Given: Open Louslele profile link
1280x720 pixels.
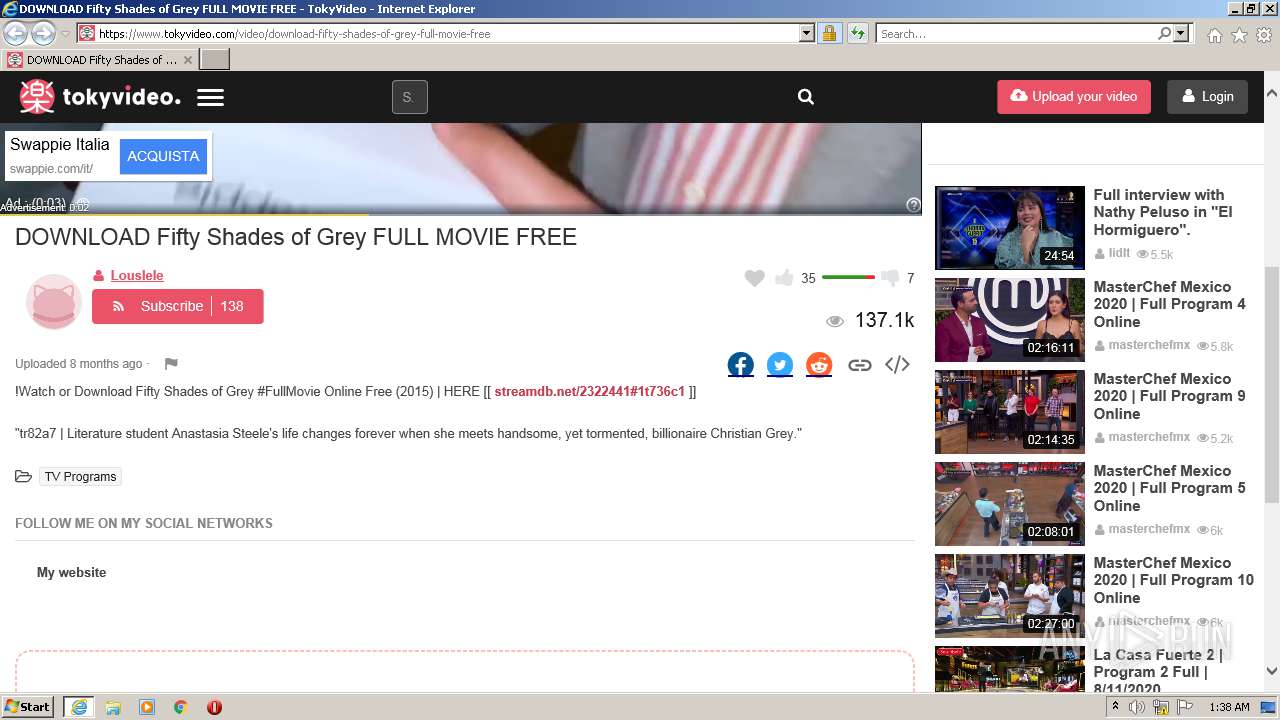Looking at the screenshot, I should click(136, 275).
